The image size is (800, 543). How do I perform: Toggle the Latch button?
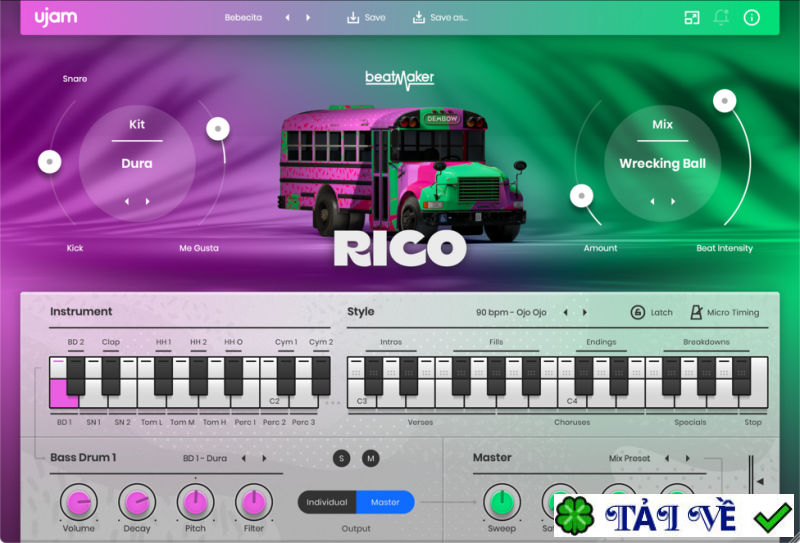(638, 312)
